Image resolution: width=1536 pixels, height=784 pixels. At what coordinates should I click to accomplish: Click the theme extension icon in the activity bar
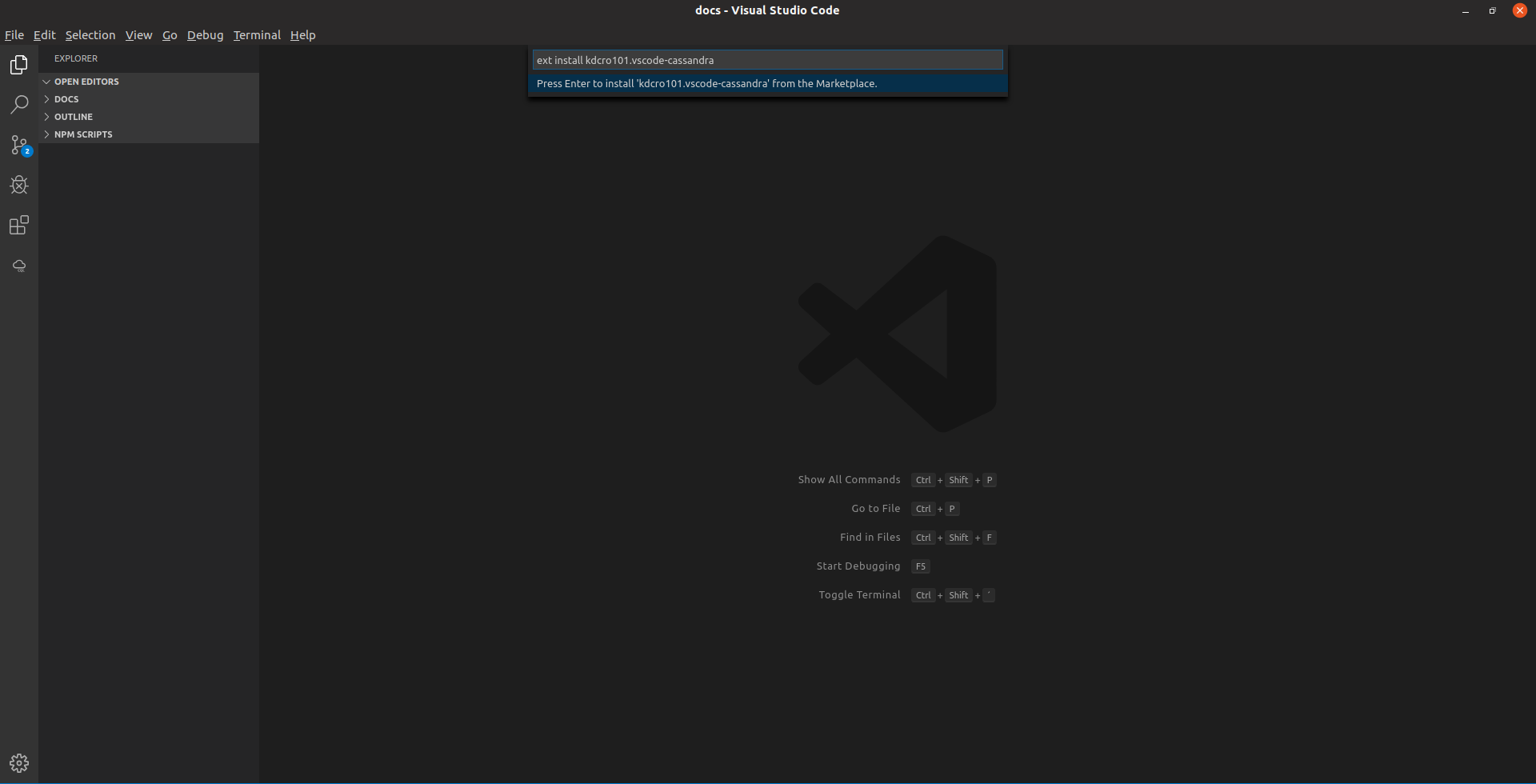pyautogui.click(x=18, y=265)
